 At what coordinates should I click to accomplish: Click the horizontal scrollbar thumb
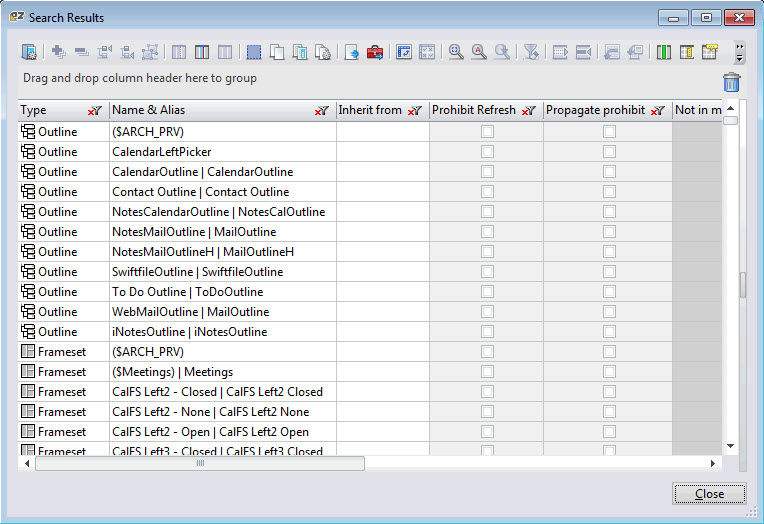point(200,463)
